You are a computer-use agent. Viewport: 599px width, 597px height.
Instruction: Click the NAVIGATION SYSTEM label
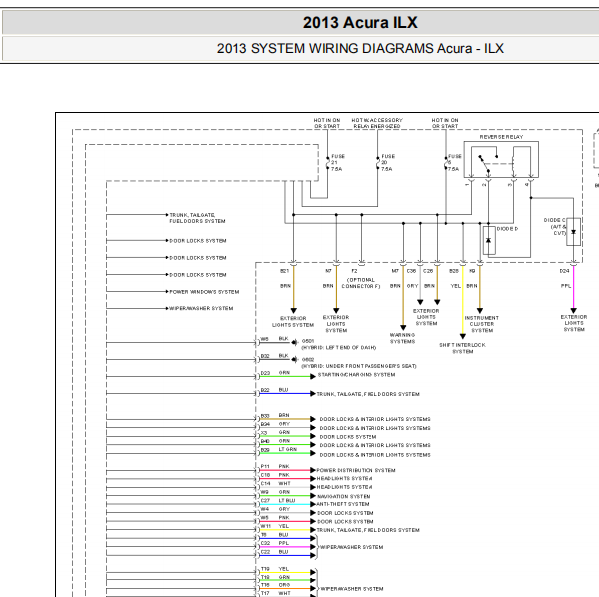tap(343, 497)
